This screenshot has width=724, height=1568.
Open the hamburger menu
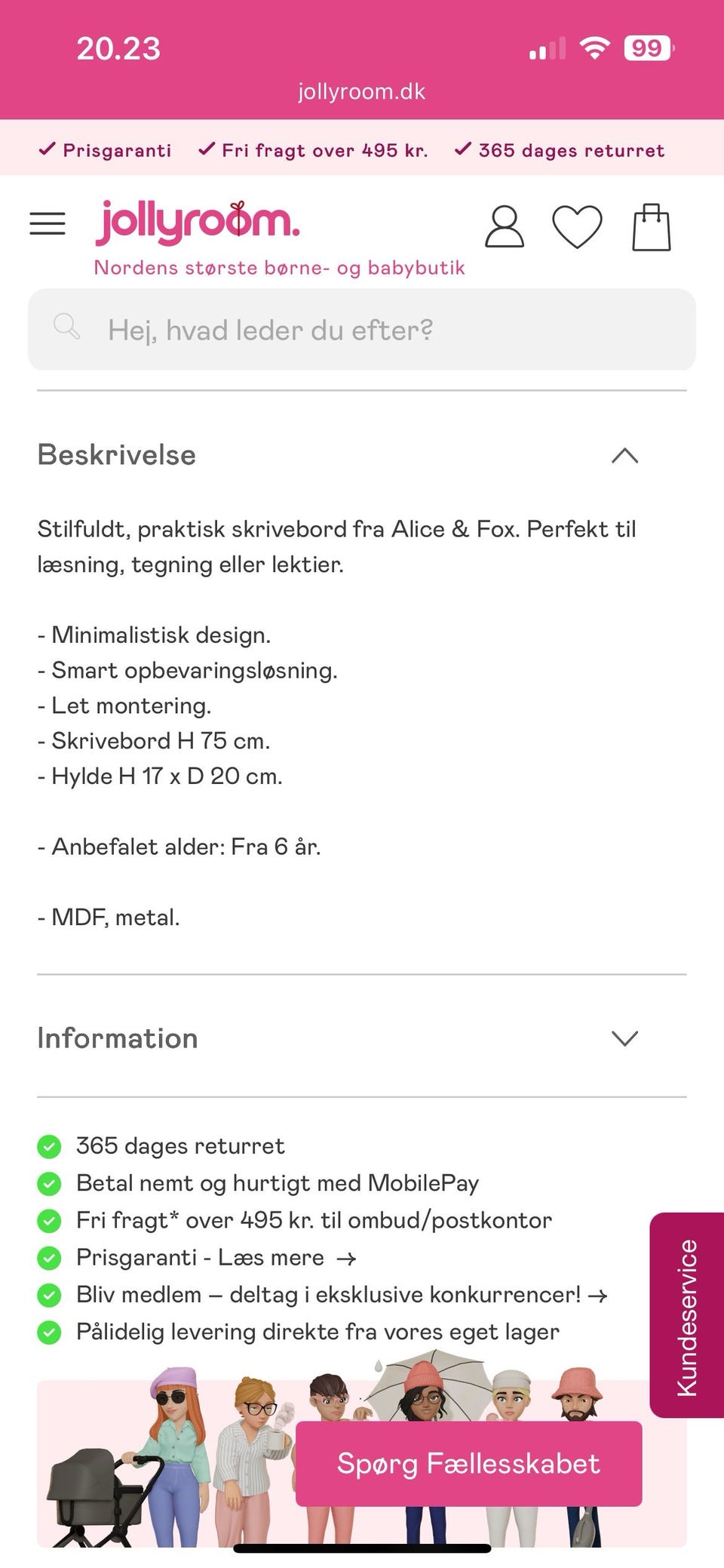coord(48,224)
